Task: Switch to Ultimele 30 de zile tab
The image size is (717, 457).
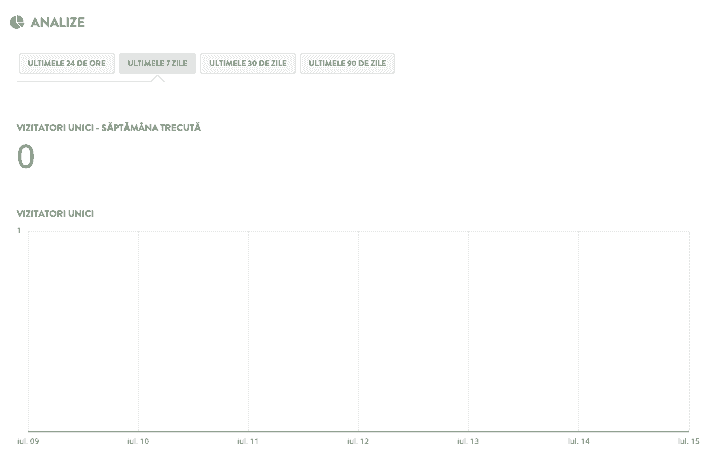Action: (x=248, y=63)
